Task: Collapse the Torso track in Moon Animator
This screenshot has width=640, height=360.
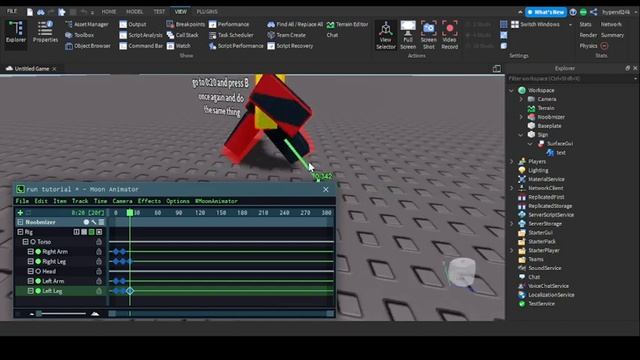Action: [25, 242]
